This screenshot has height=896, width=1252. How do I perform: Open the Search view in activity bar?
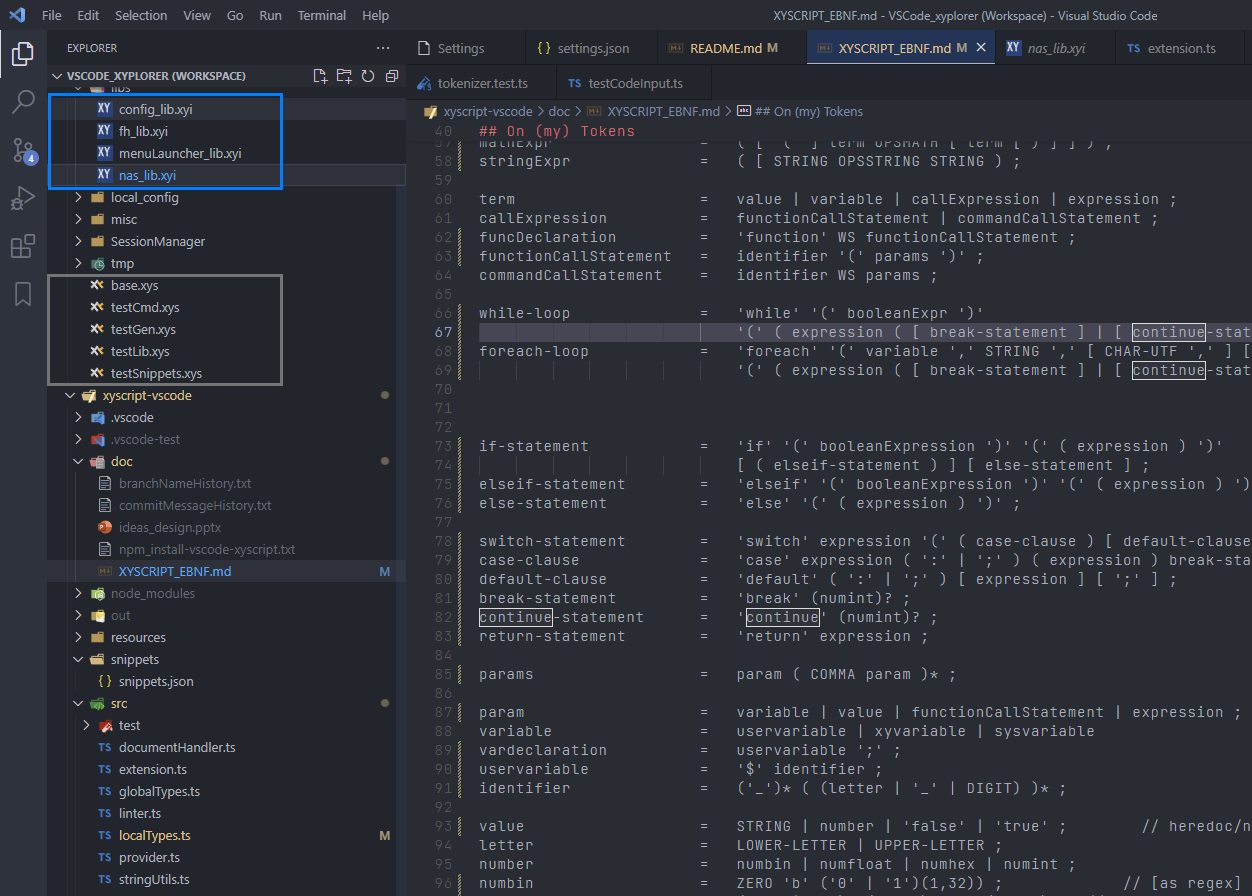[x=23, y=101]
